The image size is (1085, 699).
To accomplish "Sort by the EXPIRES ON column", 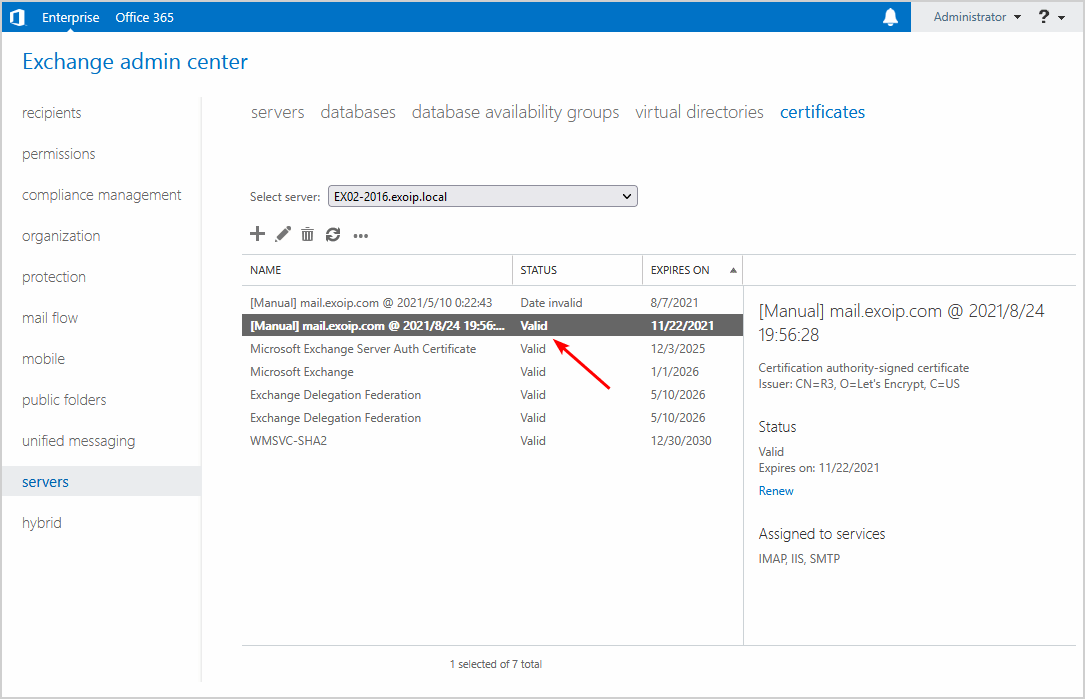I will pyautogui.click(x=693, y=270).
